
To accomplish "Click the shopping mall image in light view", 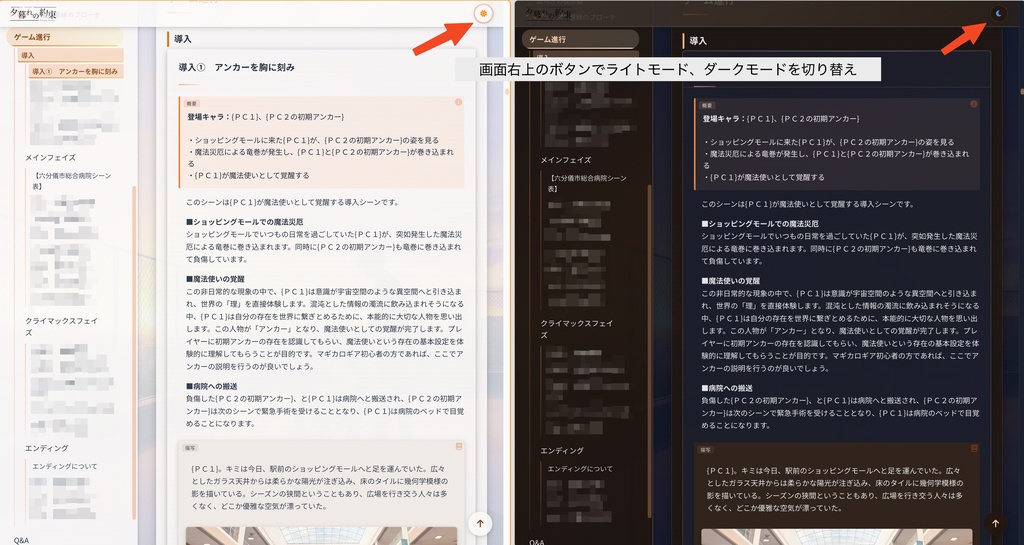I will pos(321,536).
